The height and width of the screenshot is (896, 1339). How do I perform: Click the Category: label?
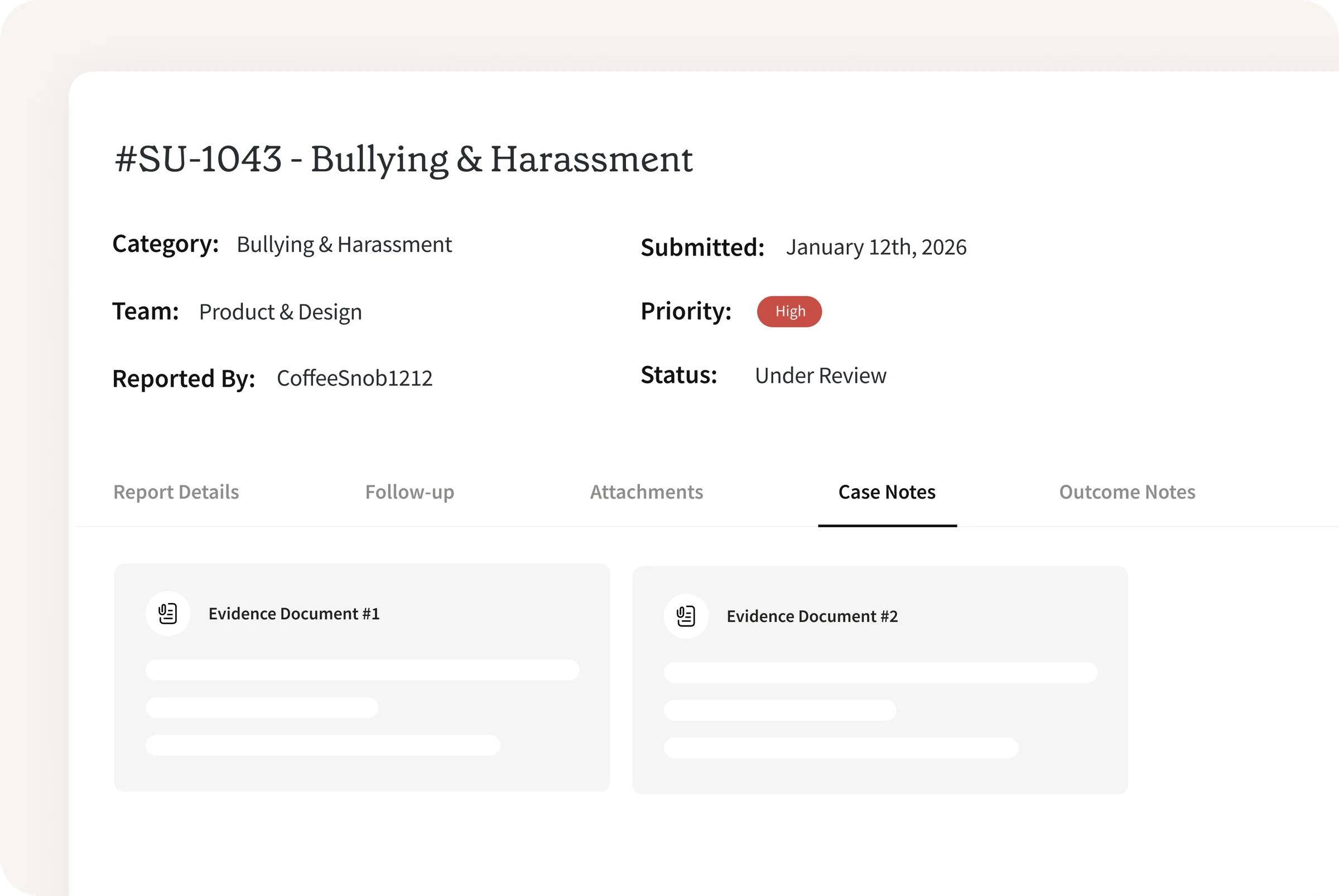pyautogui.click(x=166, y=244)
